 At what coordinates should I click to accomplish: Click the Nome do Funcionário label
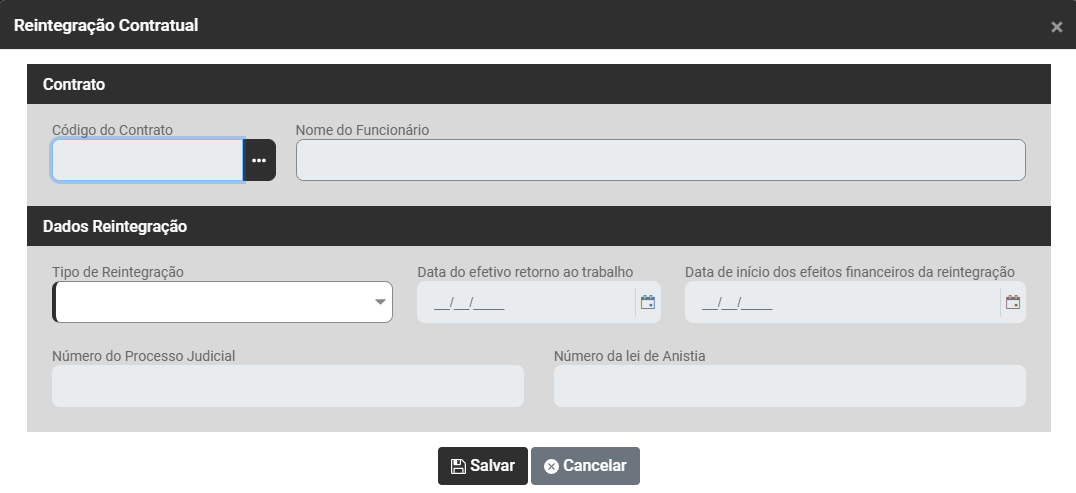point(362,130)
